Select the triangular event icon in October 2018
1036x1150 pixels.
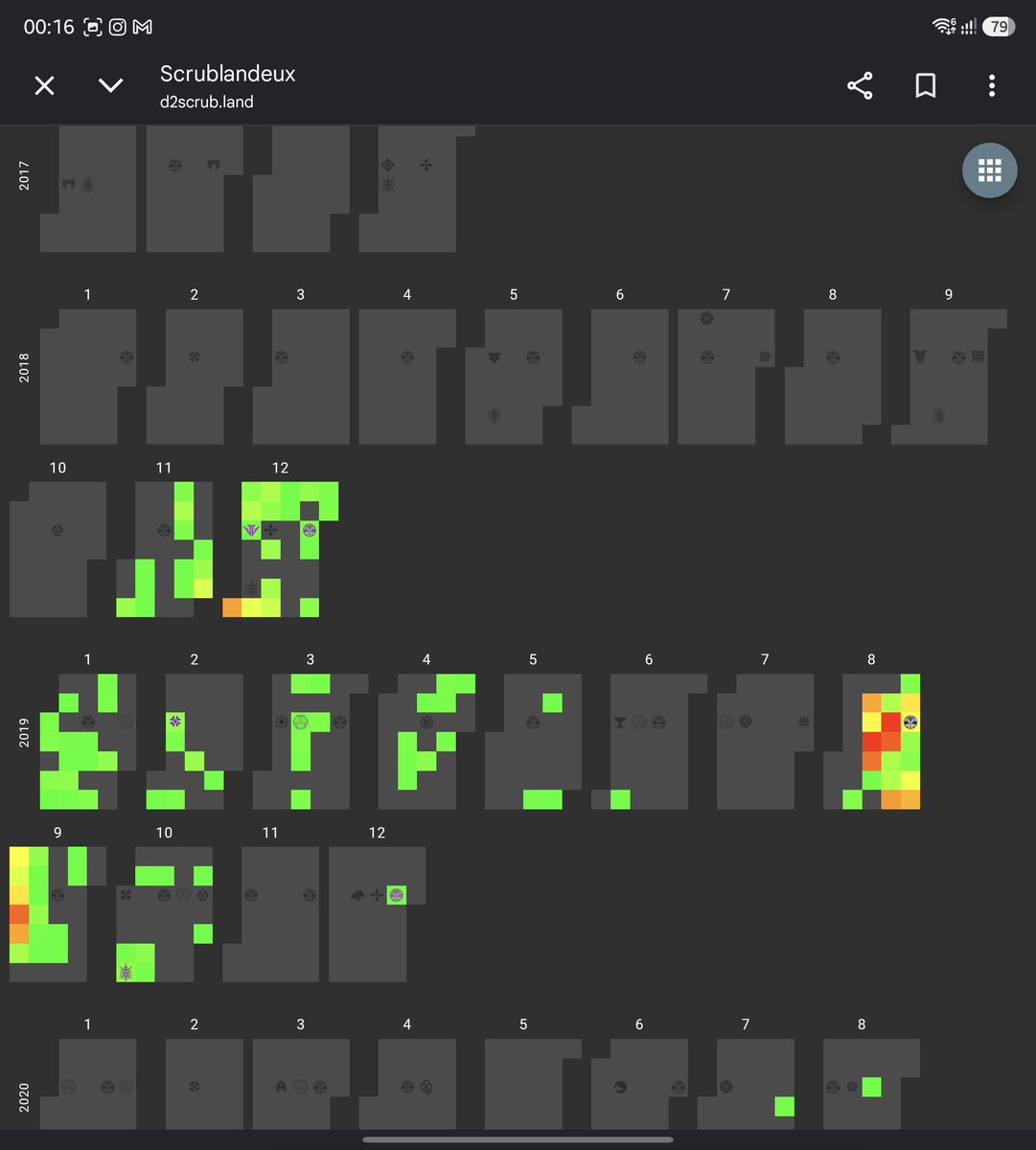58,529
